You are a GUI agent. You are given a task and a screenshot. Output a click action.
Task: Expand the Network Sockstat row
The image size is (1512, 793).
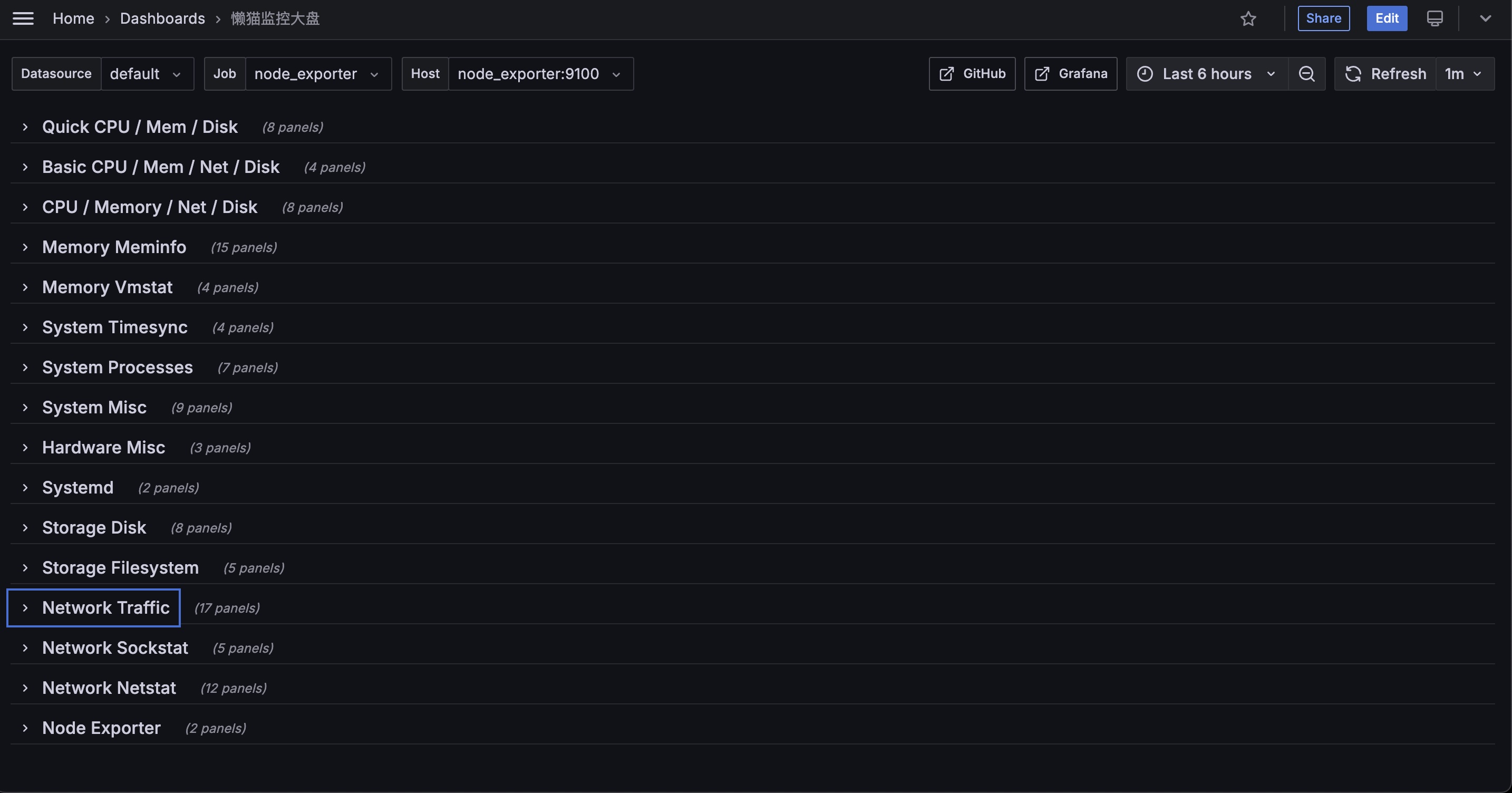click(114, 648)
